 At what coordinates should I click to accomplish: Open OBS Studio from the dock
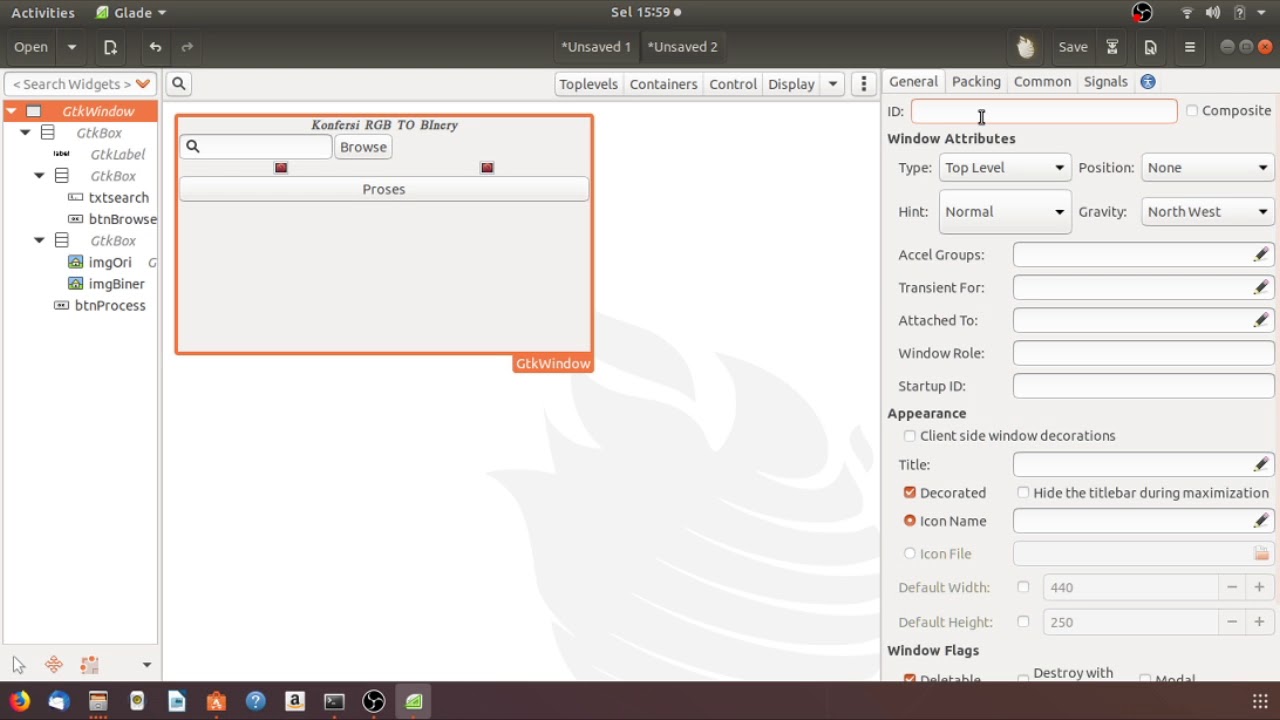(374, 701)
